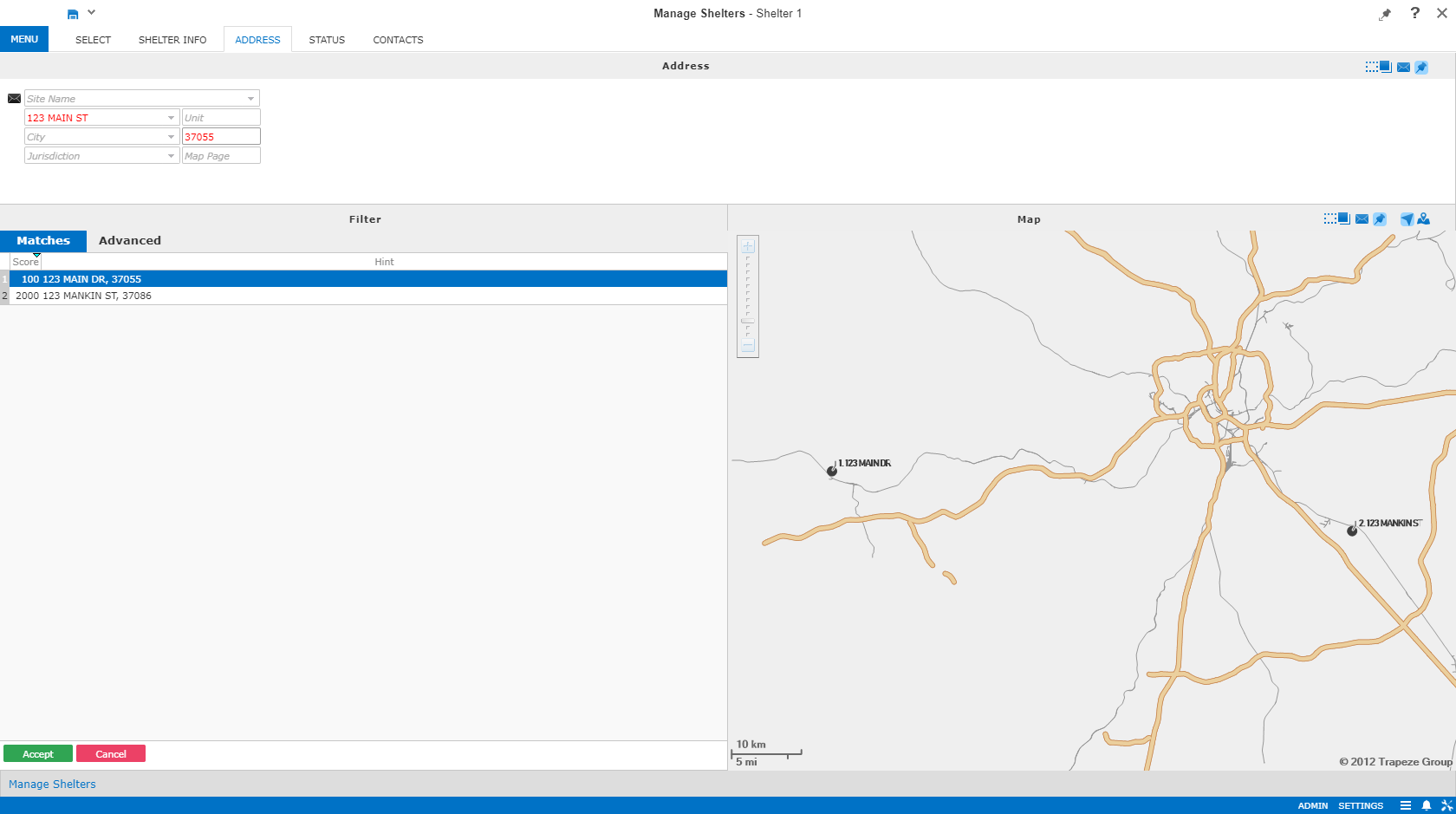Toggle the pin in the Address panel header
Image resolution: width=1456 pixels, height=814 pixels.
coord(1421,67)
